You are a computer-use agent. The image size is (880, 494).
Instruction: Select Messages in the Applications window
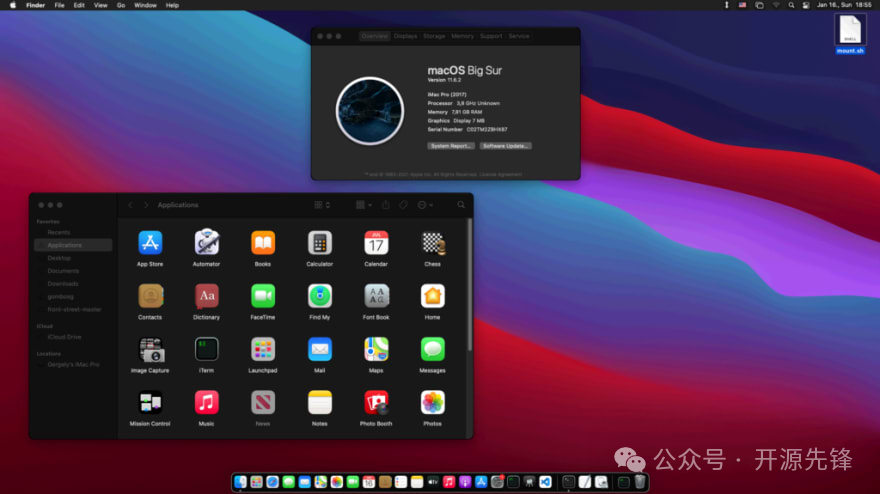433,349
